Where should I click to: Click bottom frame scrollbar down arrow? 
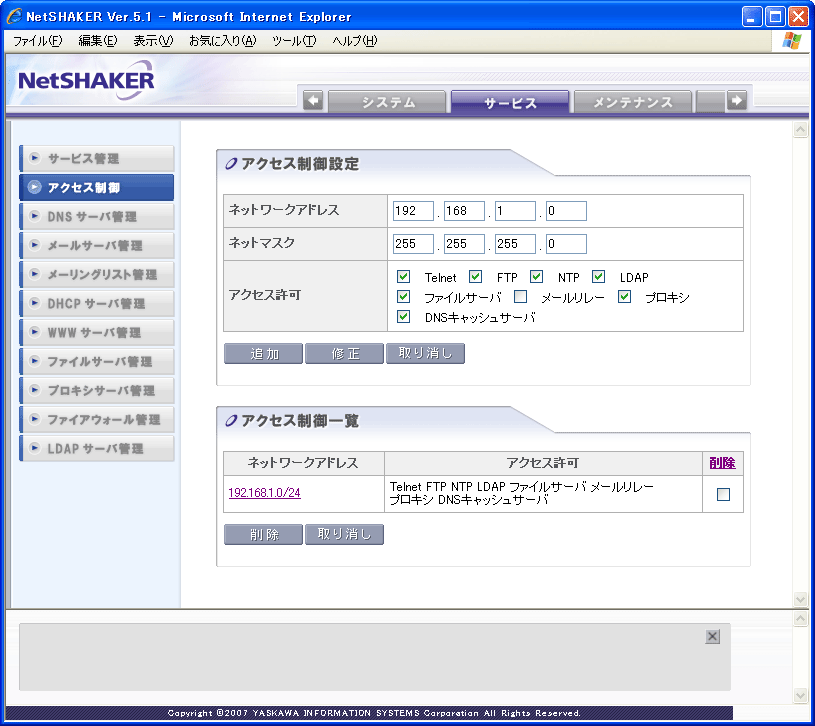tap(800, 695)
